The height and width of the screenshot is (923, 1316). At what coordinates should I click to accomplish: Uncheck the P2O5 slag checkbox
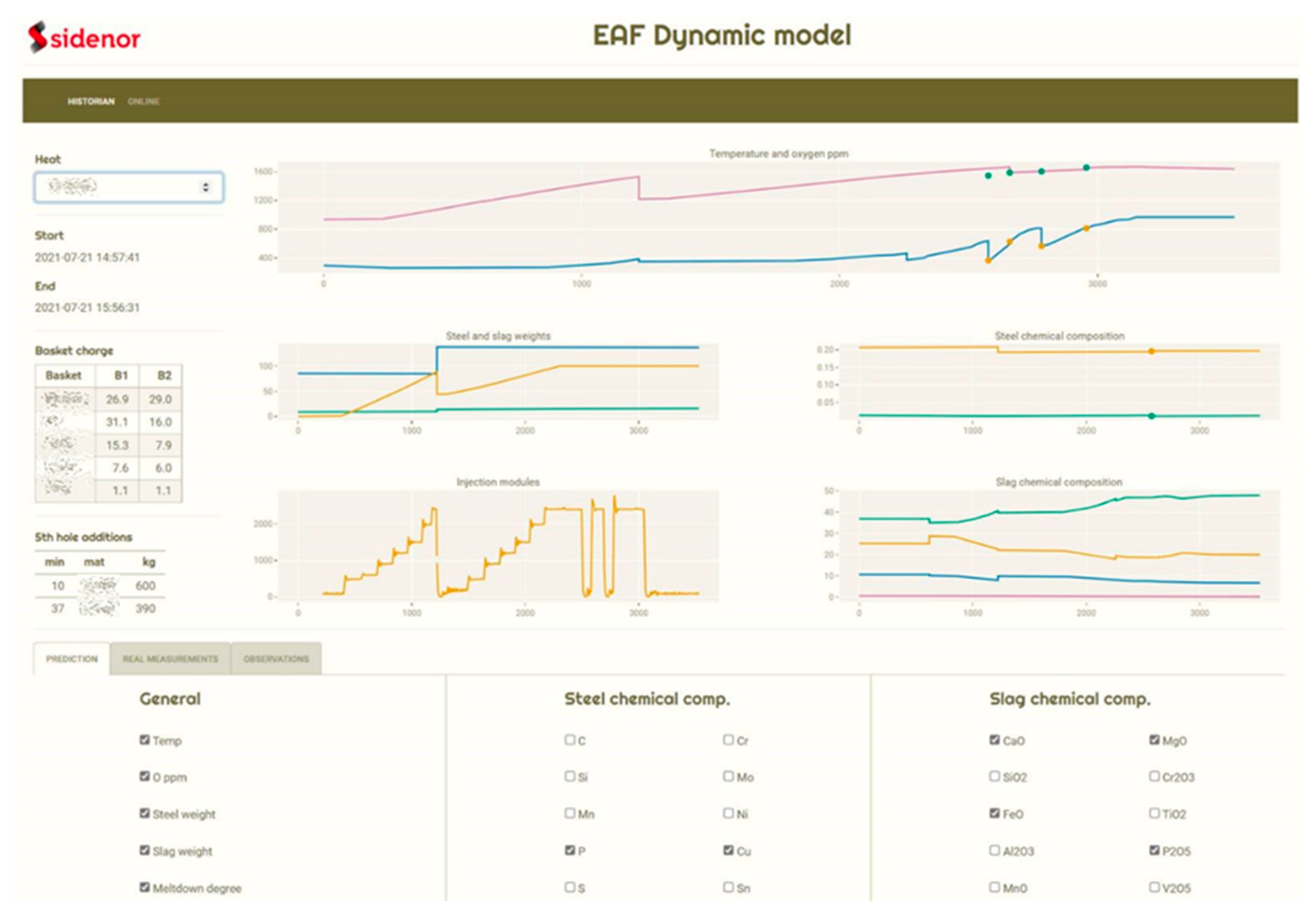1154,850
